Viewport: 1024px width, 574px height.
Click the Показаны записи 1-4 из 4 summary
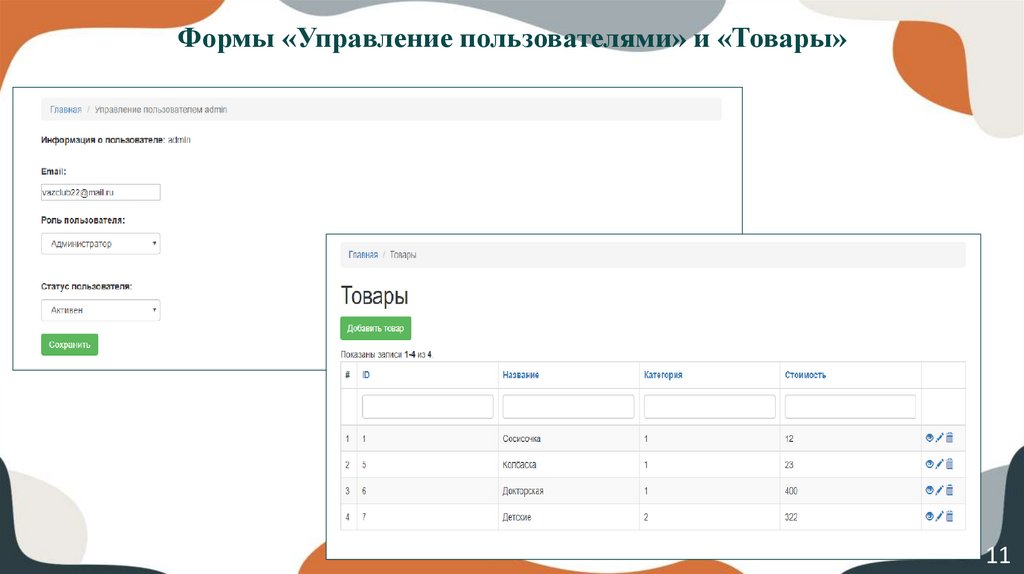[387, 355]
